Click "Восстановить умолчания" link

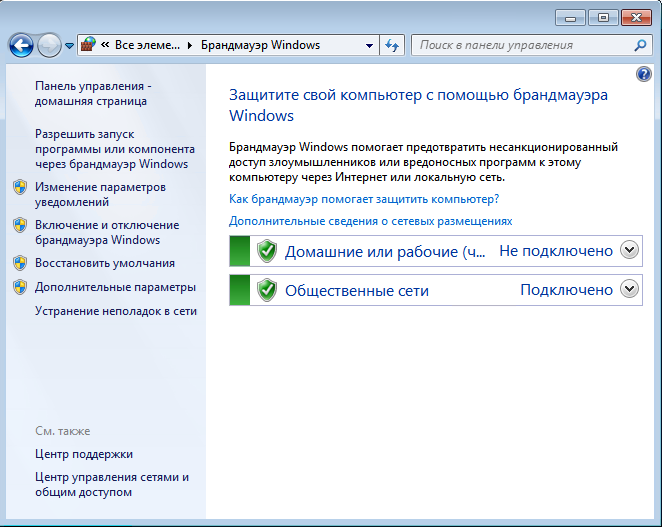(105, 263)
